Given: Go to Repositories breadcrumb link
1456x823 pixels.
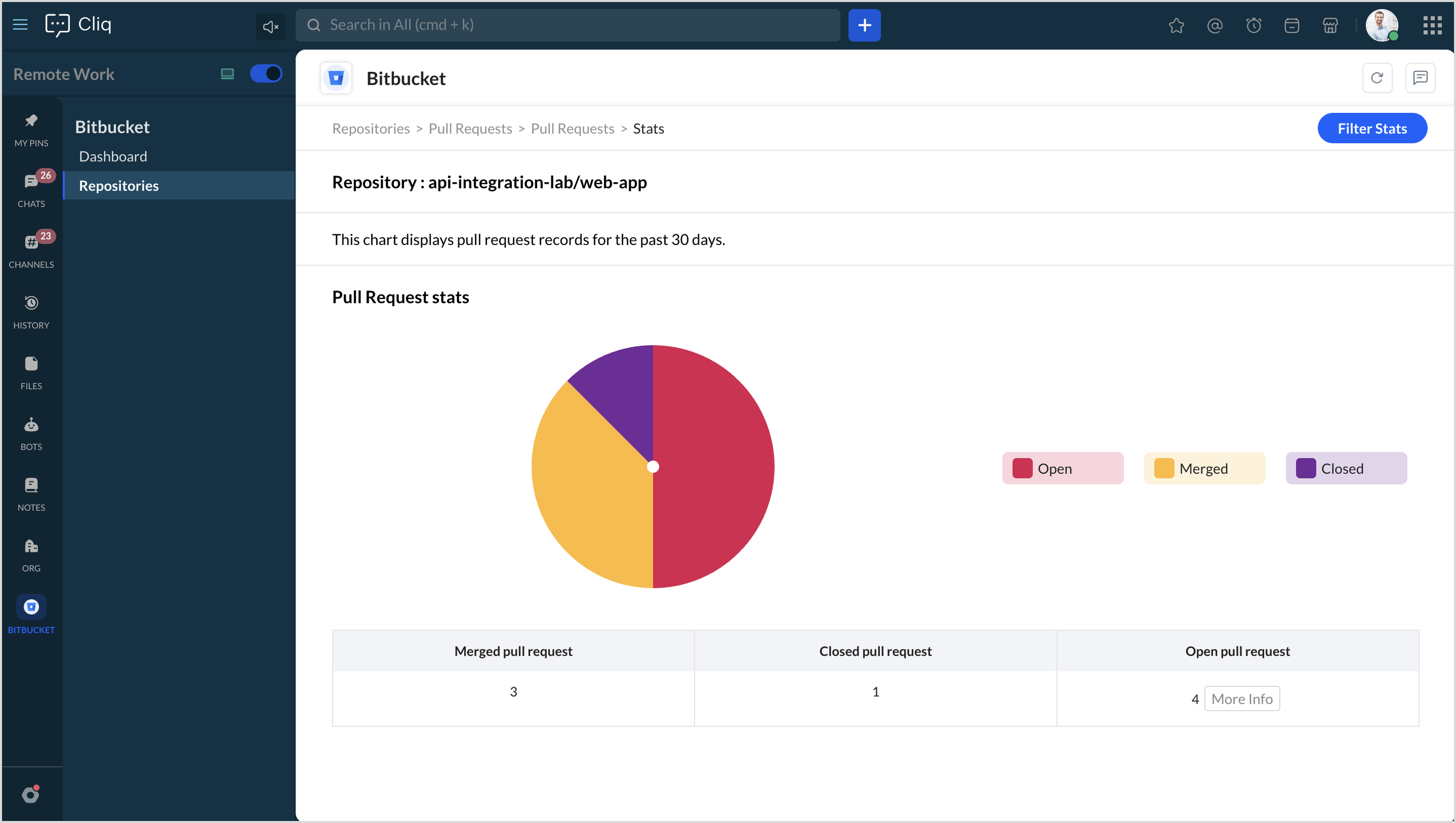Looking at the screenshot, I should pyautogui.click(x=371, y=129).
